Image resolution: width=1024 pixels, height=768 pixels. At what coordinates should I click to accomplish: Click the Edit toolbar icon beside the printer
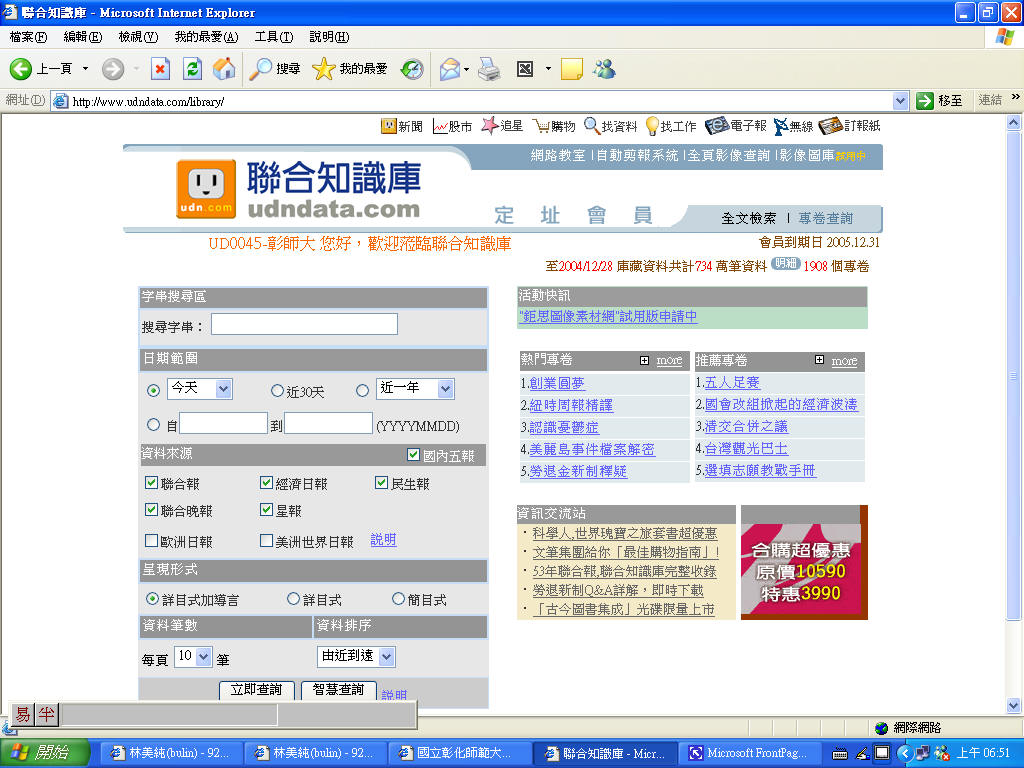click(x=525, y=69)
